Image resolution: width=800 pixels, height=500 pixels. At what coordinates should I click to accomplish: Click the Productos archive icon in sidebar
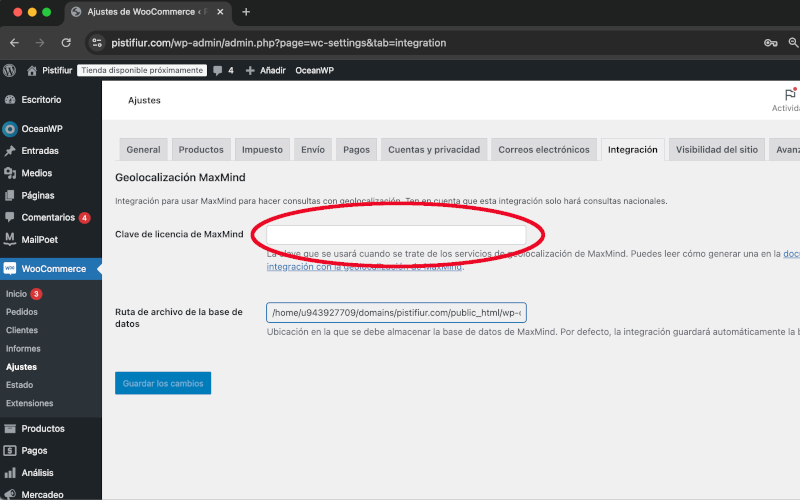tap(10, 429)
